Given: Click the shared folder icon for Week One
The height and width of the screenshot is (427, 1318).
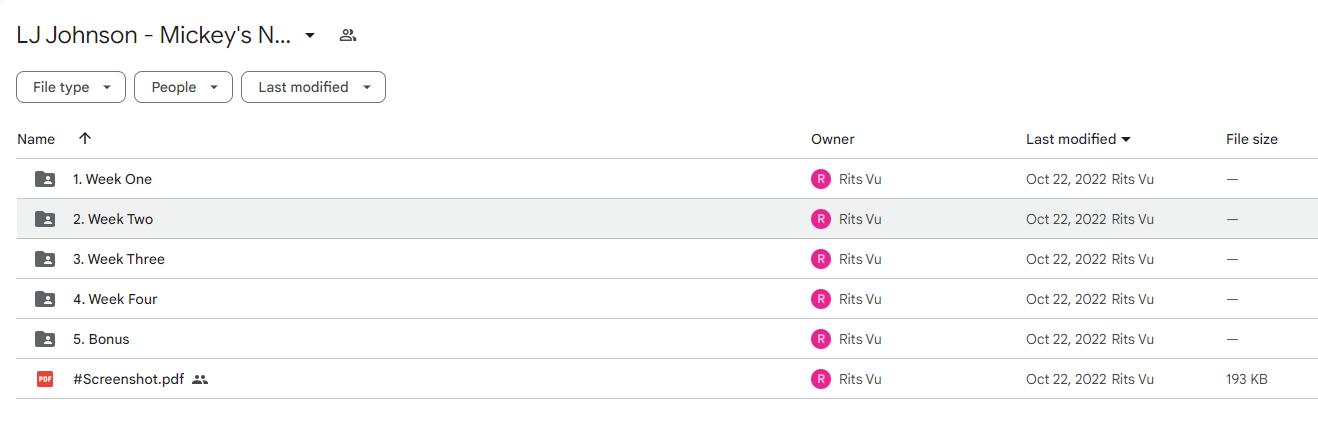Looking at the screenshot, I should (x=45, y=179).
